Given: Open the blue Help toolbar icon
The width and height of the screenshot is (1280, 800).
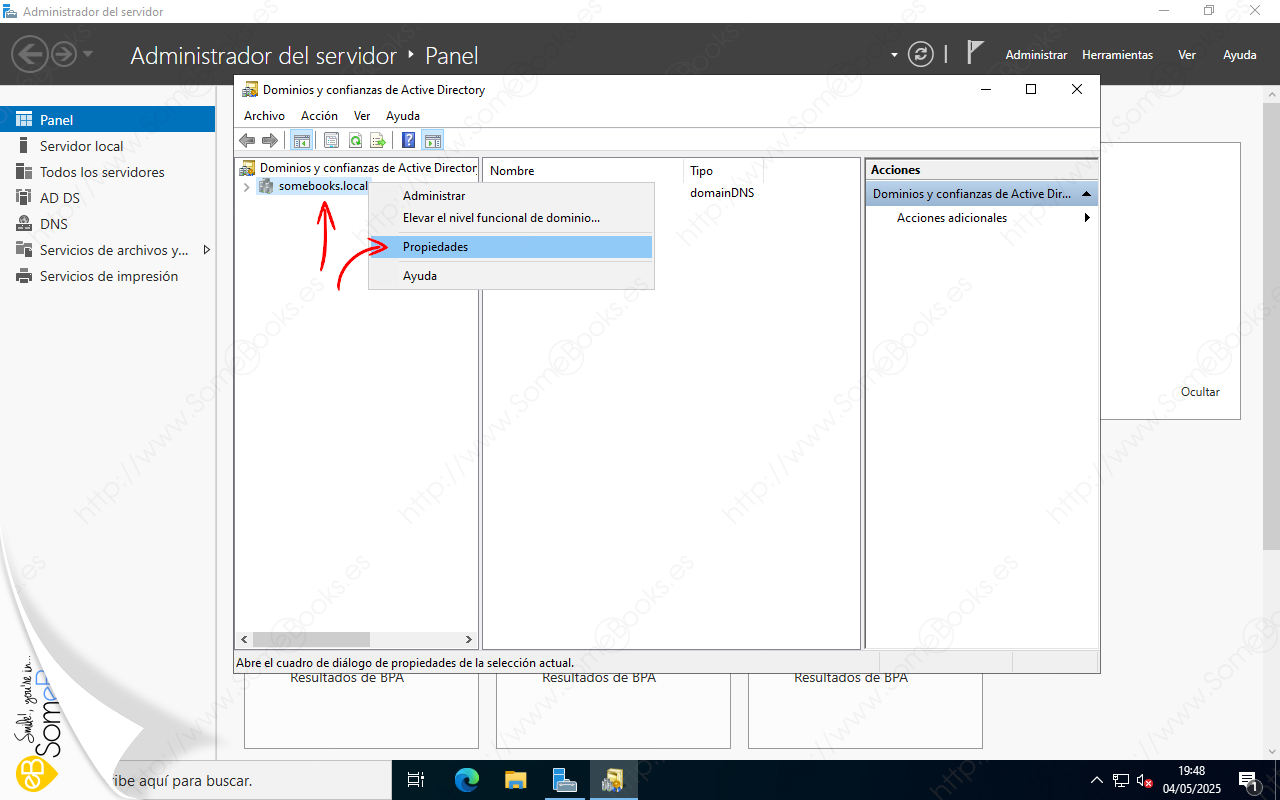Looking at the screenshot, I should click(408, 141).
